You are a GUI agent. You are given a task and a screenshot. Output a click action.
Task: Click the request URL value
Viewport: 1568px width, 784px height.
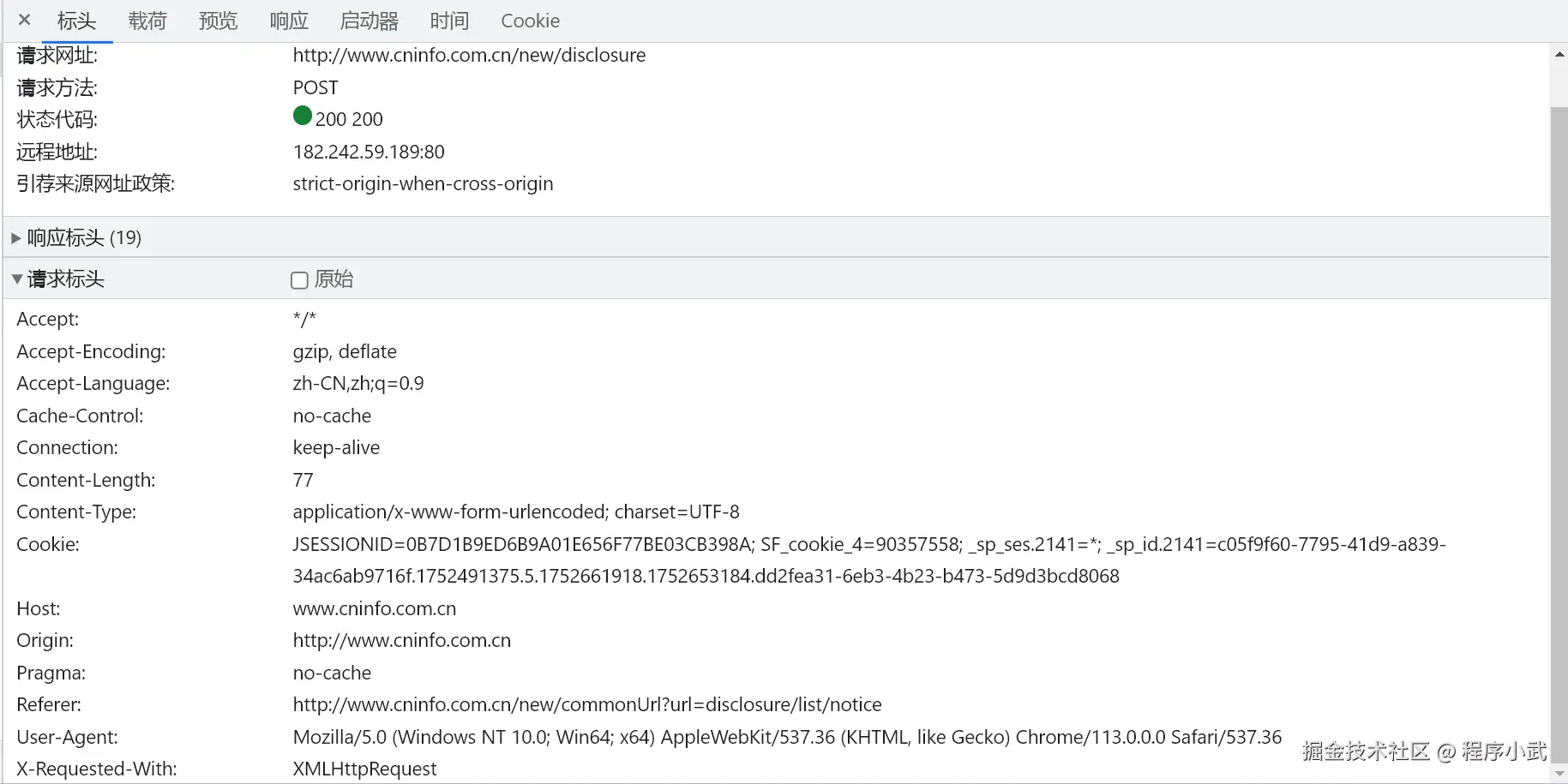[x=469, y=56]
